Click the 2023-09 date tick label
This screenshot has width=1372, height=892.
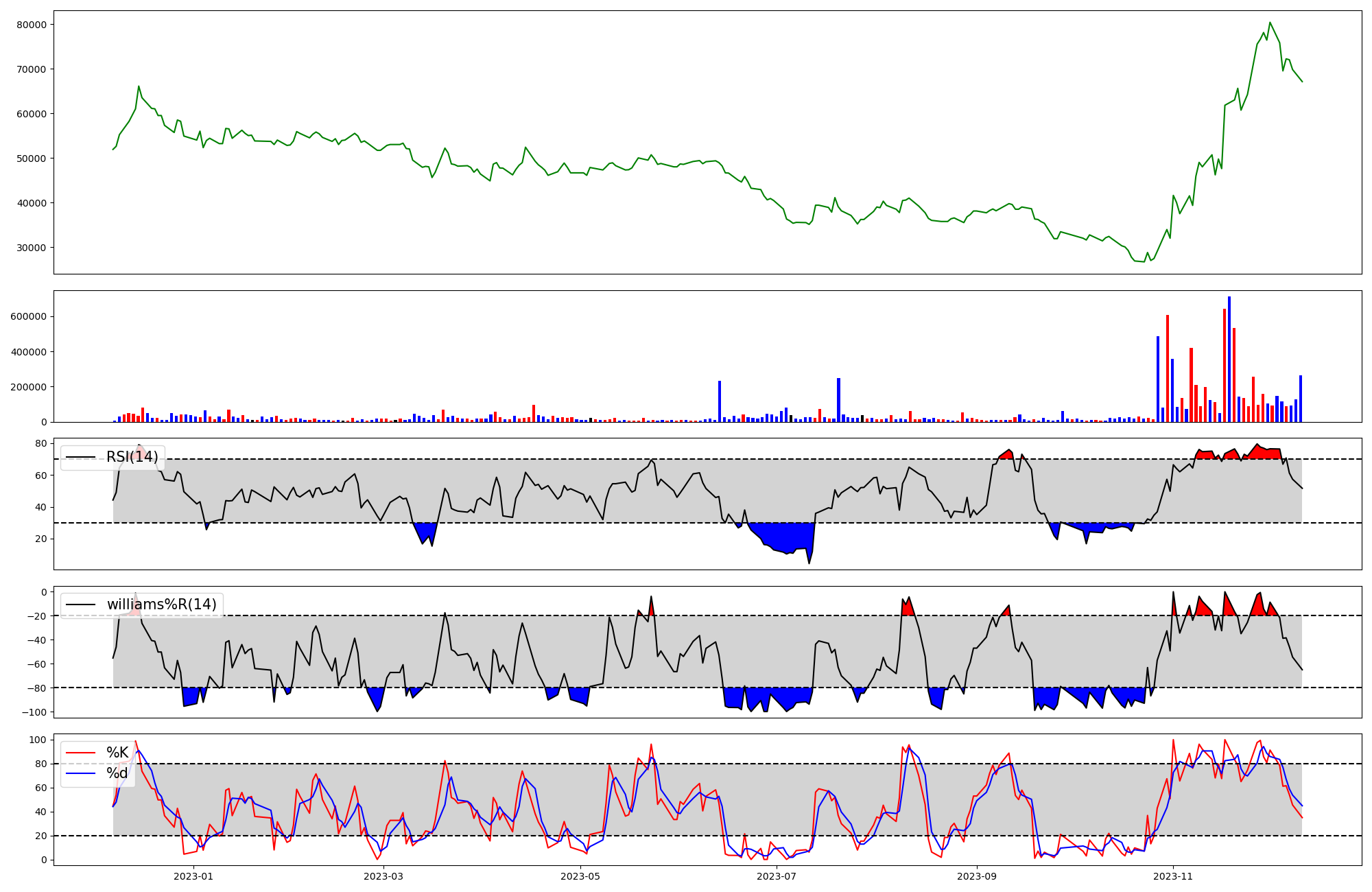[x=977, y=876]
